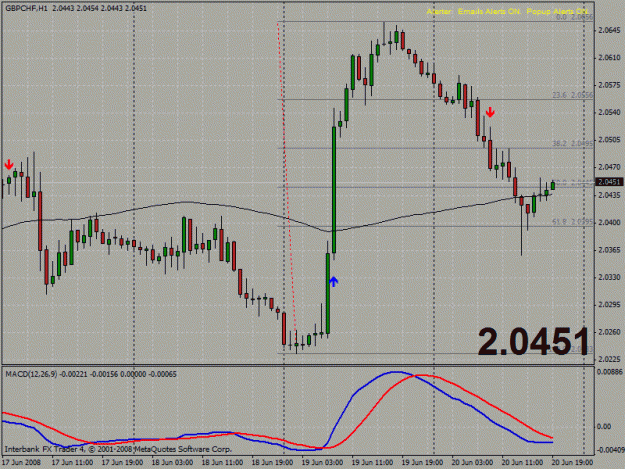Click the 2.0295 price axis label
625x469 pixels.
coord(609,304)
